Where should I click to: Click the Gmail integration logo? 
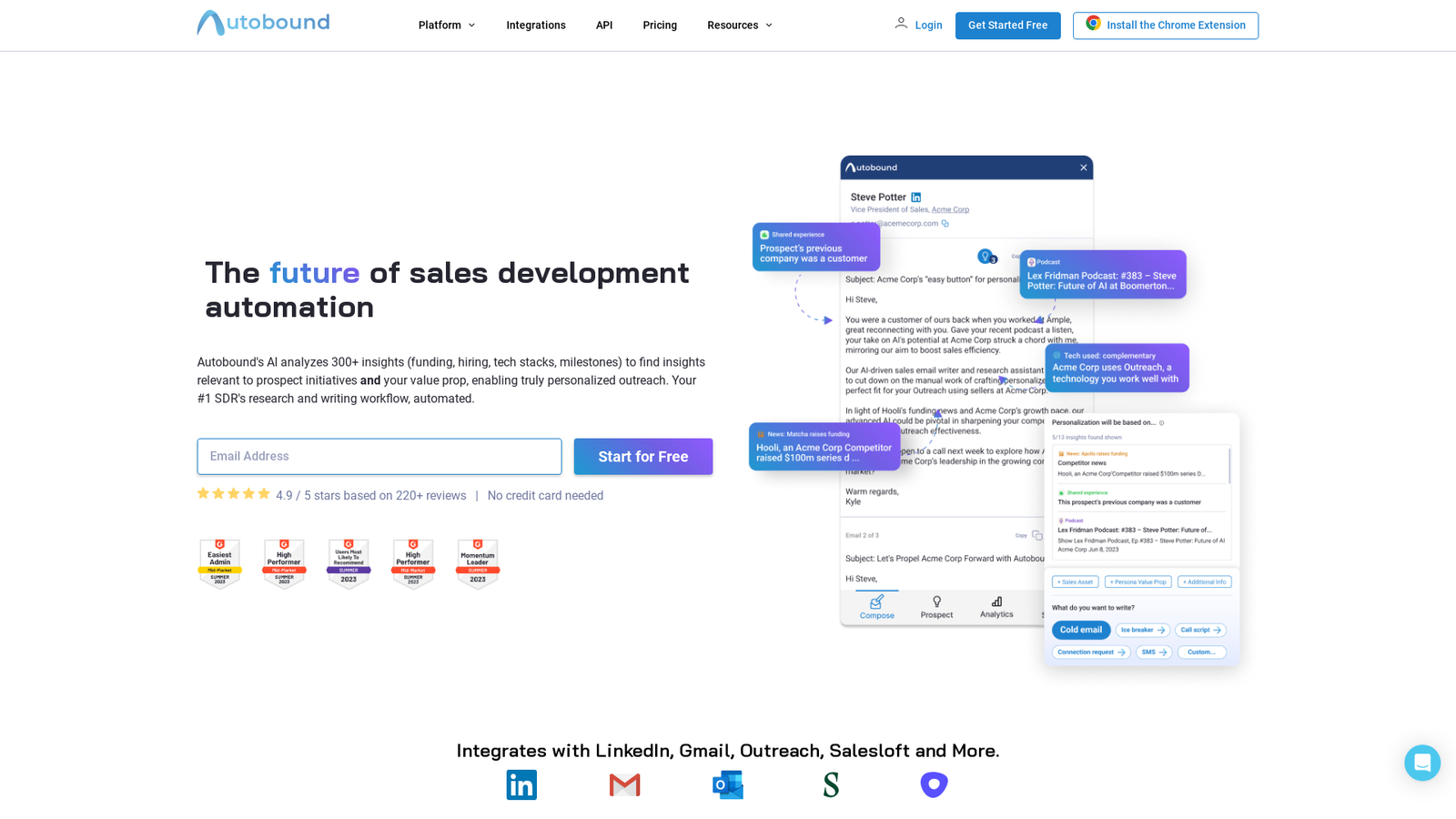click(625, 784)
